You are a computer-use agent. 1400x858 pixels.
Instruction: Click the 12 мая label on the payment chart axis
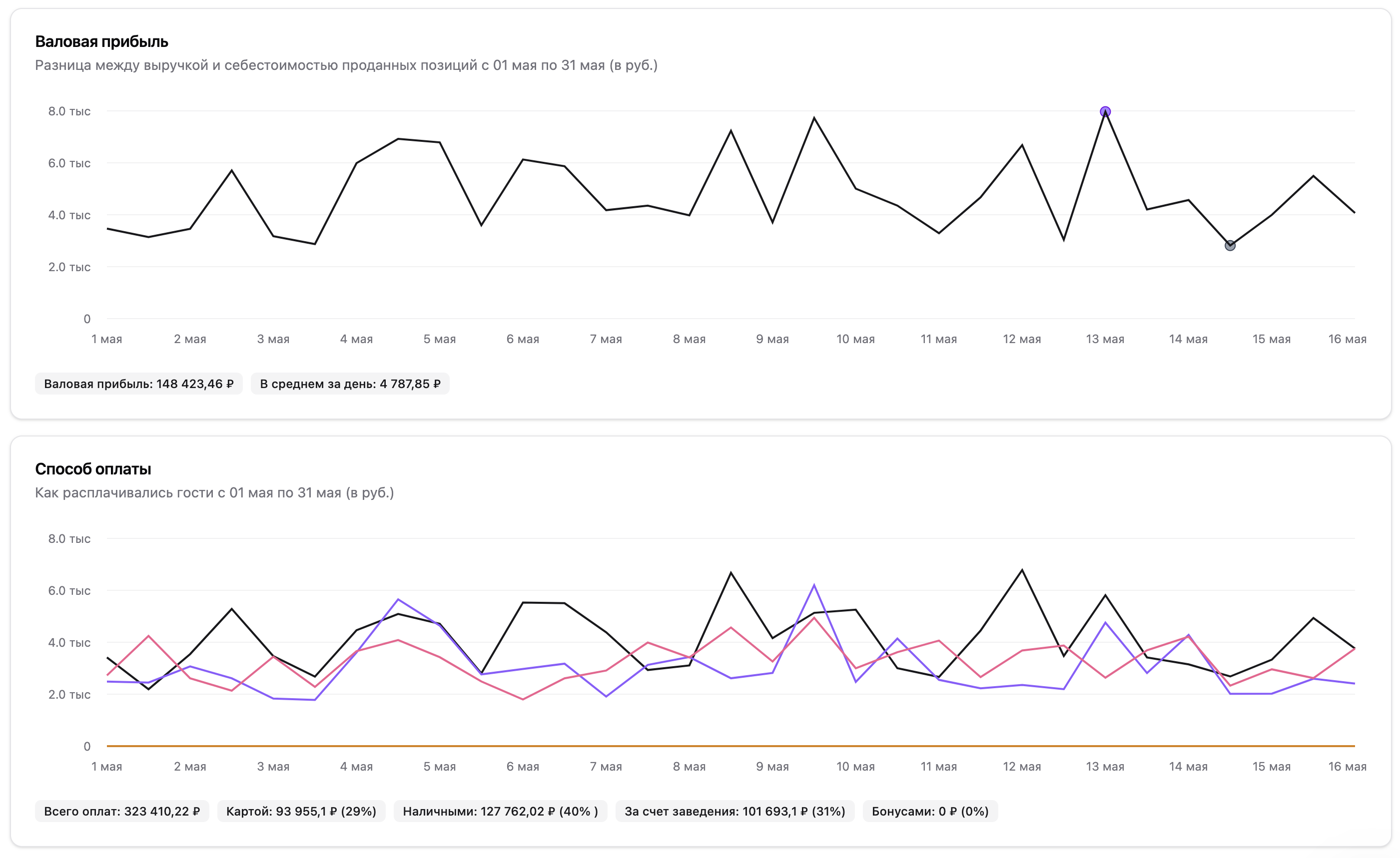click(x=1022, y=767)
